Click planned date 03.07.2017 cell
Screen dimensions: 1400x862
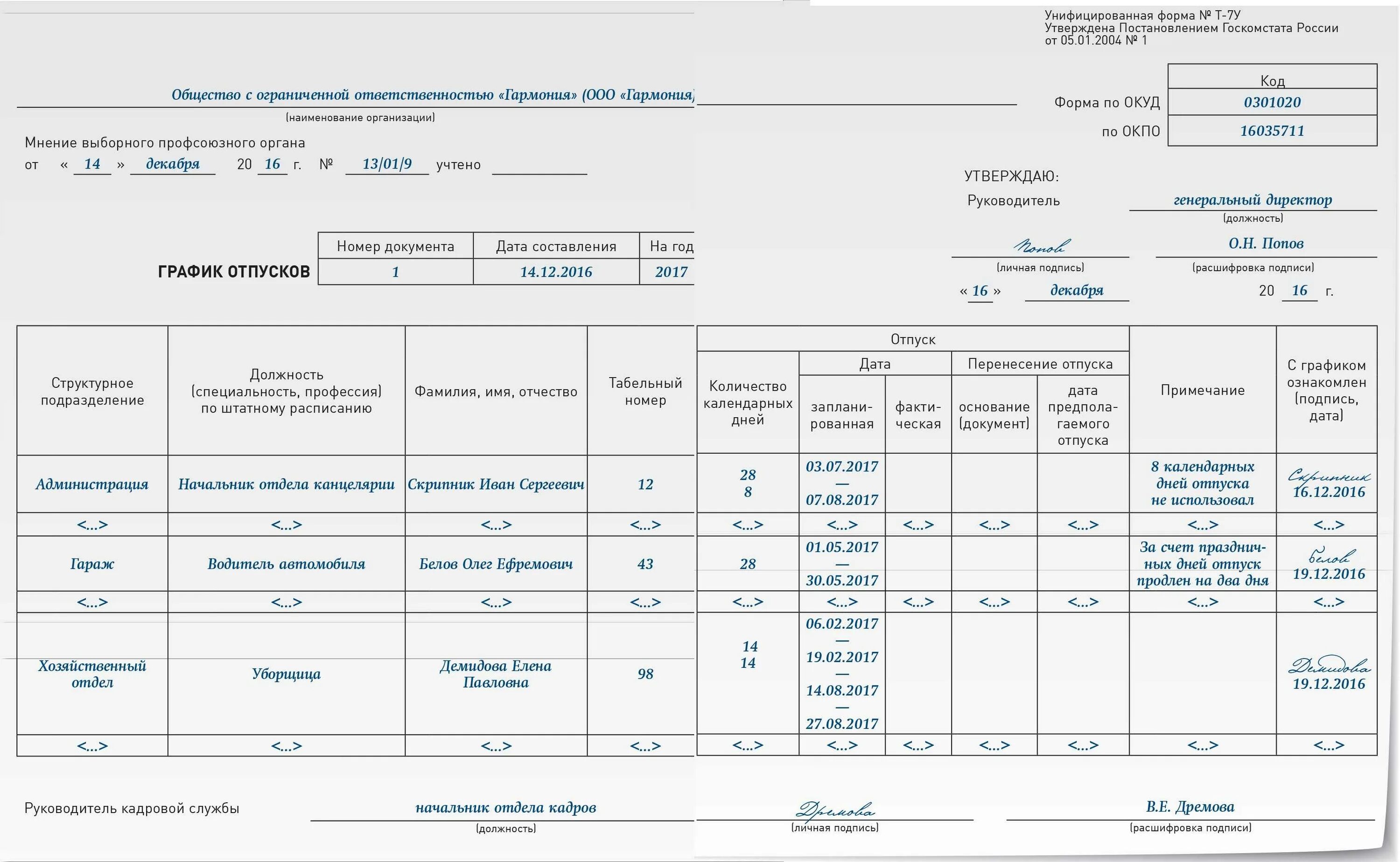point(841,467)
